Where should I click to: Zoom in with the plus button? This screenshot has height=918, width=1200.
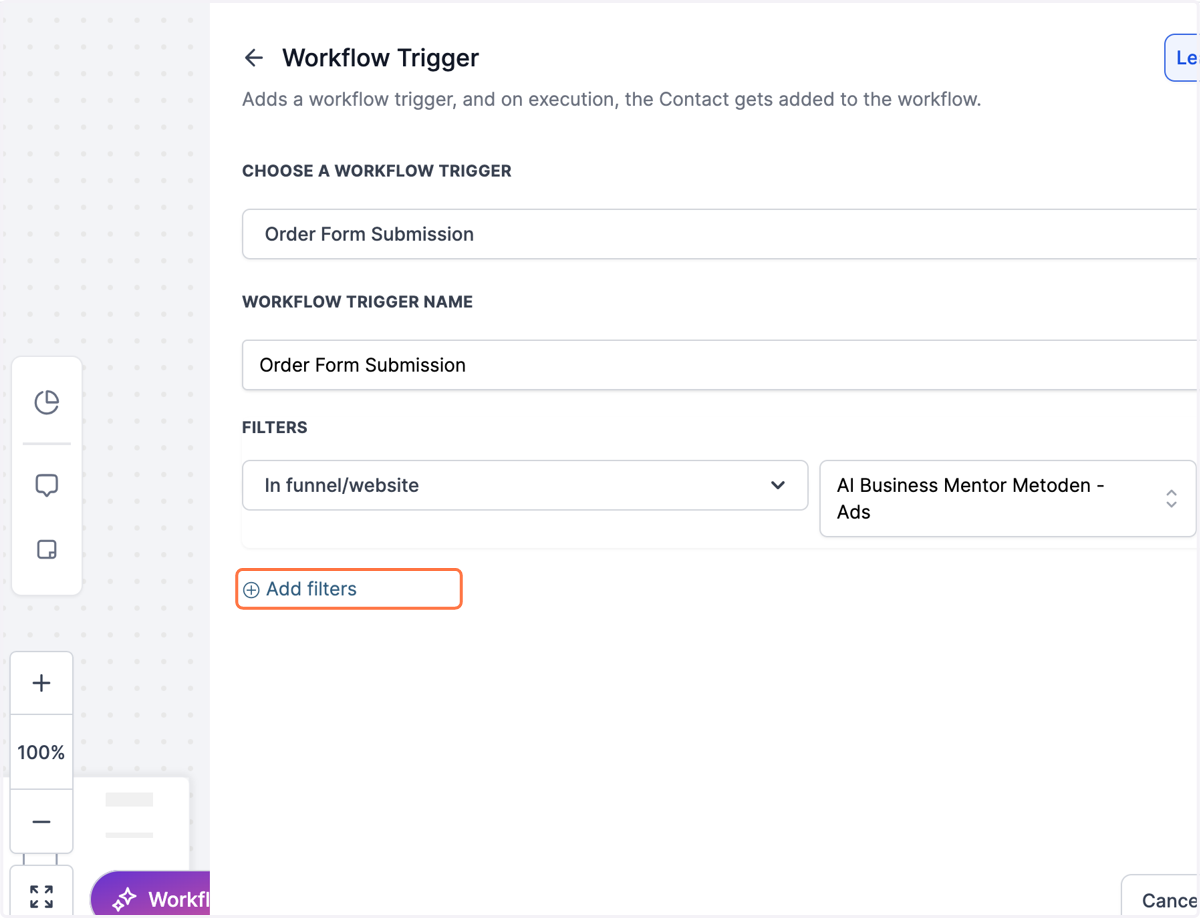pyautogui.click(x=41, y=683)
